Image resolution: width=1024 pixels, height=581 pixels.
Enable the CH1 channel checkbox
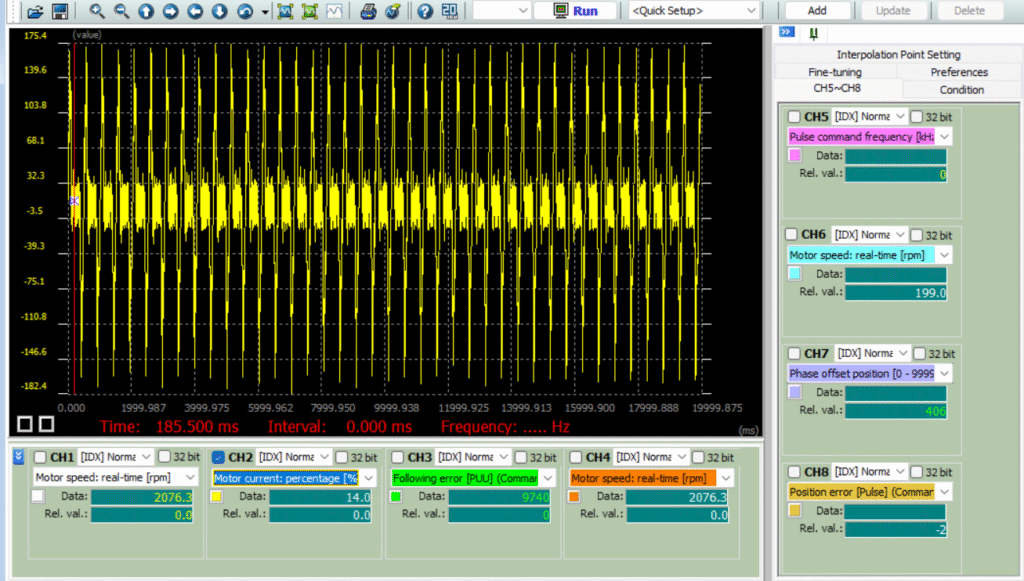[x=41, y=456]
